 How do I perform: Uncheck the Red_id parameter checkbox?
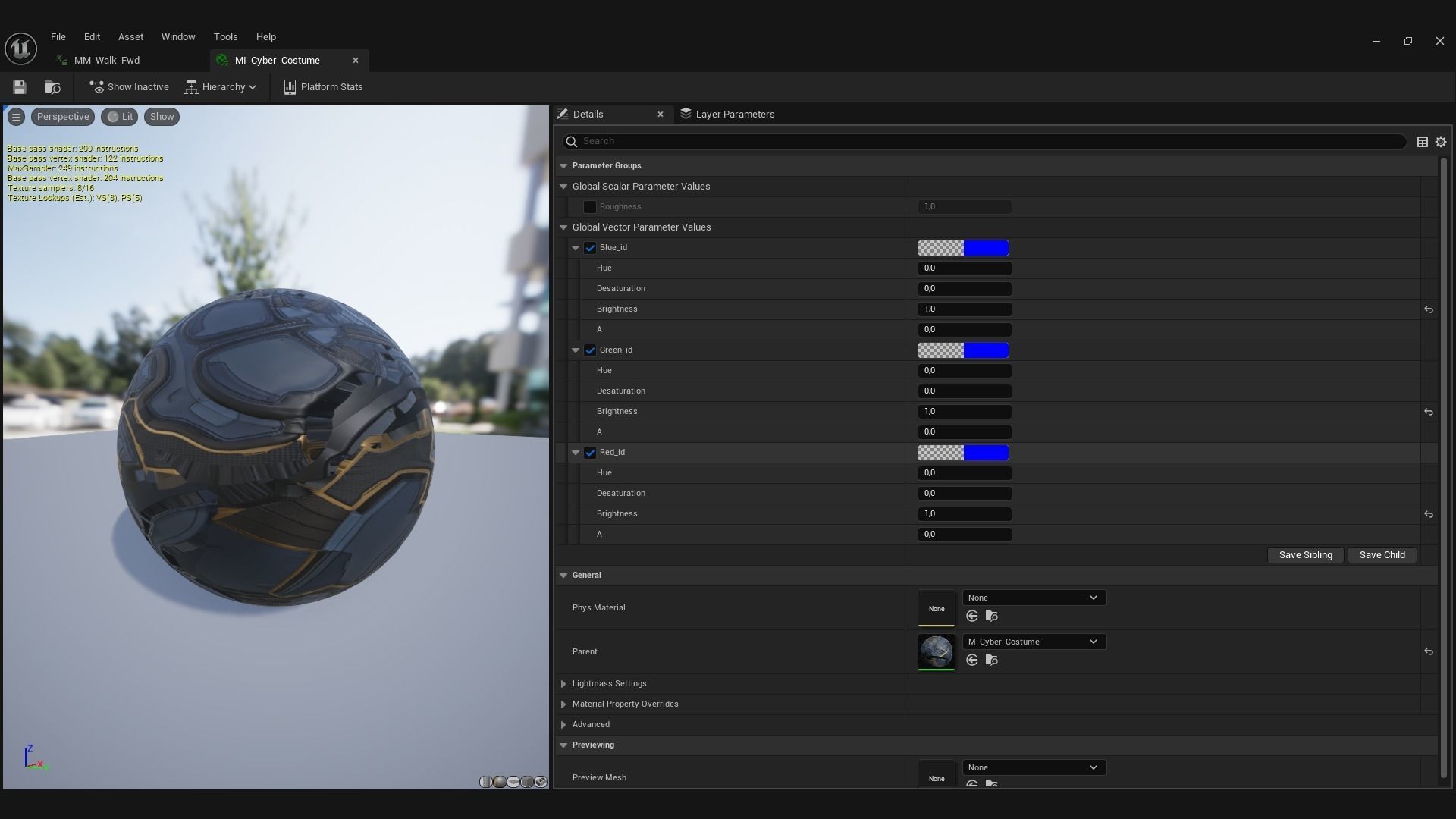point(590,453)
